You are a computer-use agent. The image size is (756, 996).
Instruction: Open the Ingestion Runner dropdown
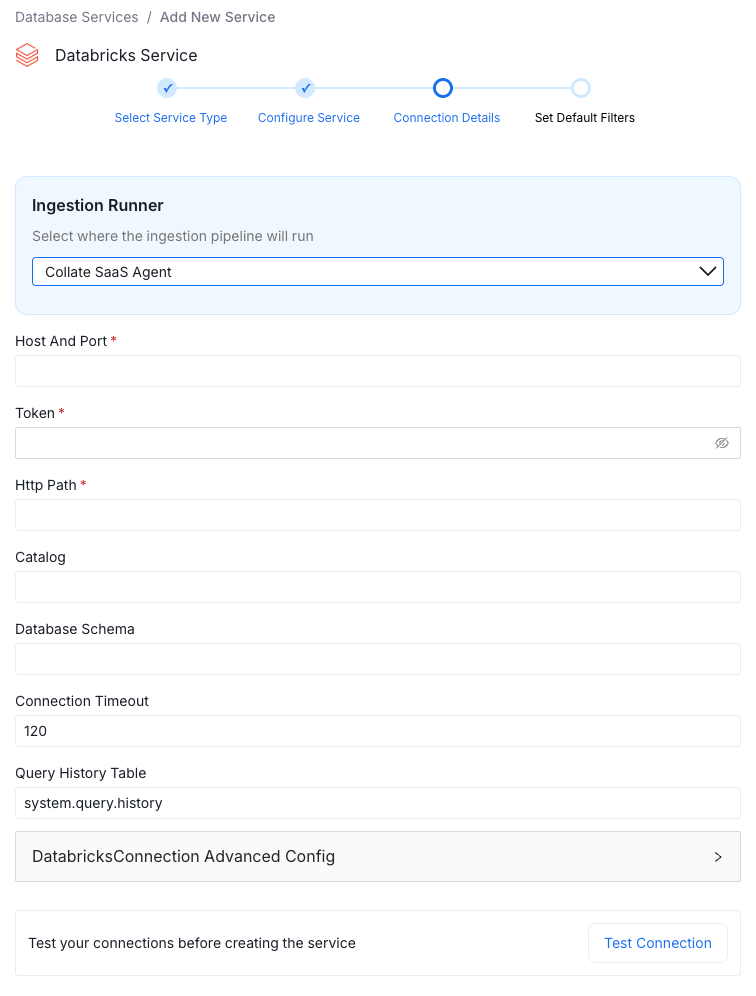tap(378, 272)
